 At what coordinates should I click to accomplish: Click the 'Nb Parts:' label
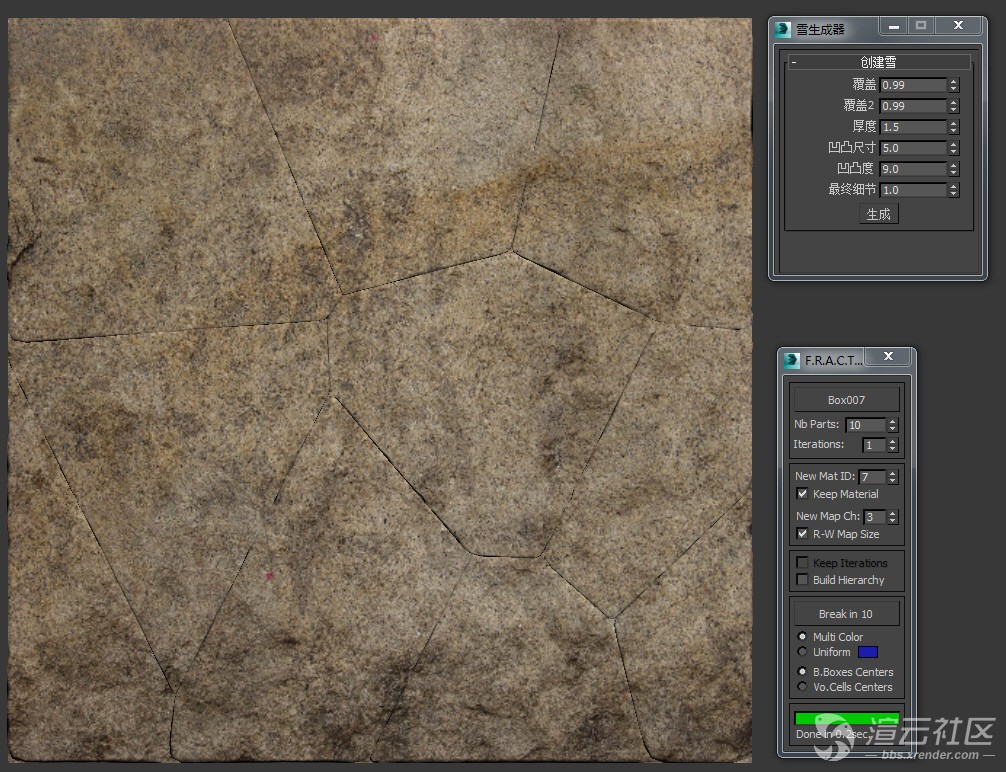[816, 424]
